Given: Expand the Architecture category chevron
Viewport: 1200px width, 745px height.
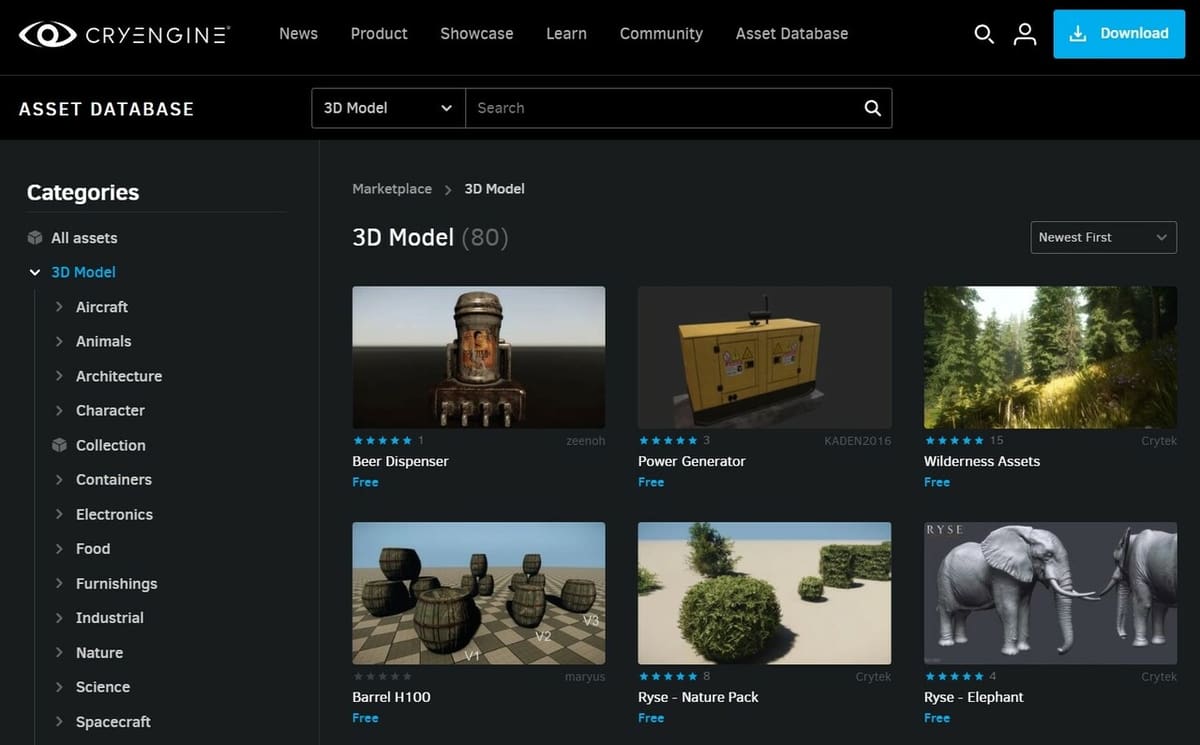Looking at the screenshot, I should (x=59, y=376).
